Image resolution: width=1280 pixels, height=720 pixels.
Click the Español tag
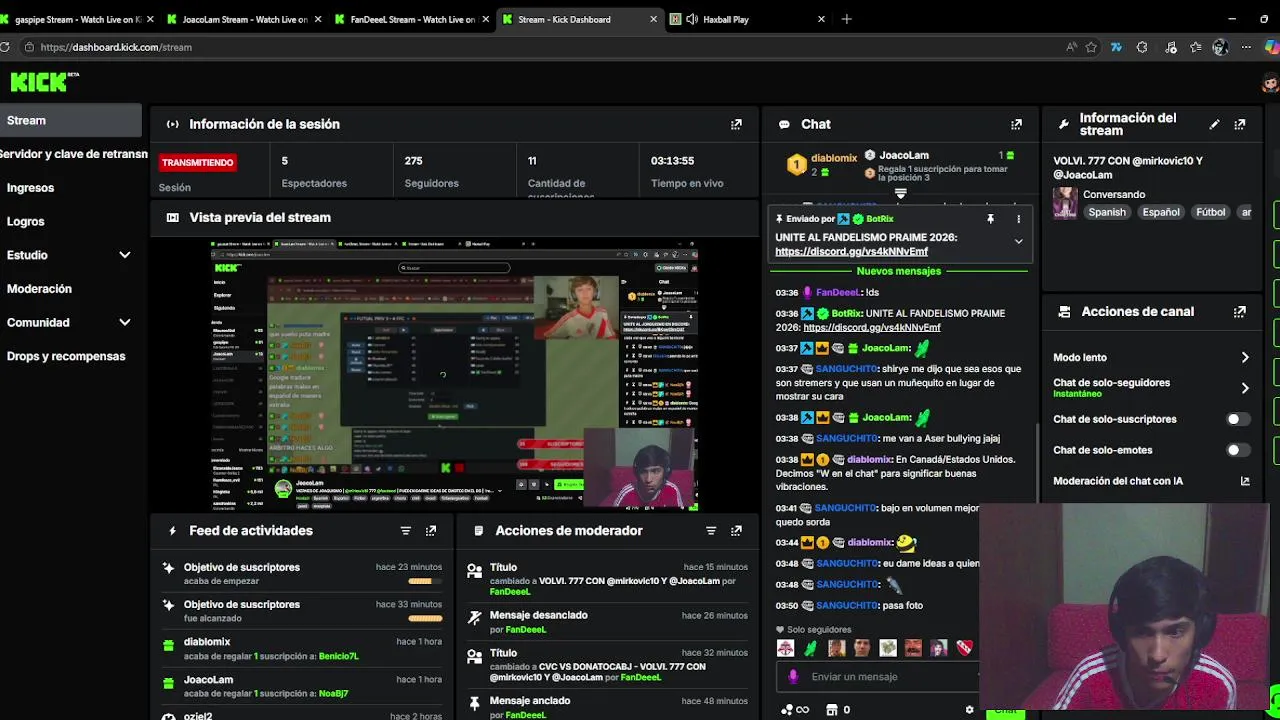pyautogui.click(x=1161, y=213)
